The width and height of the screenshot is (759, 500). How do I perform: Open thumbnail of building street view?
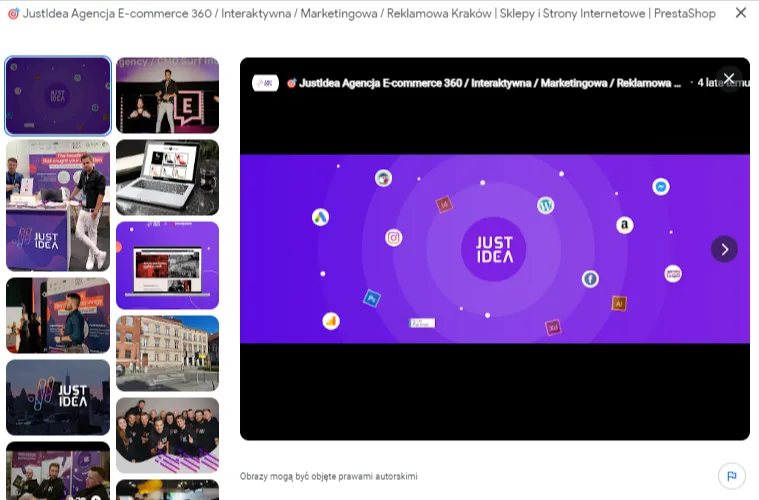167,353
